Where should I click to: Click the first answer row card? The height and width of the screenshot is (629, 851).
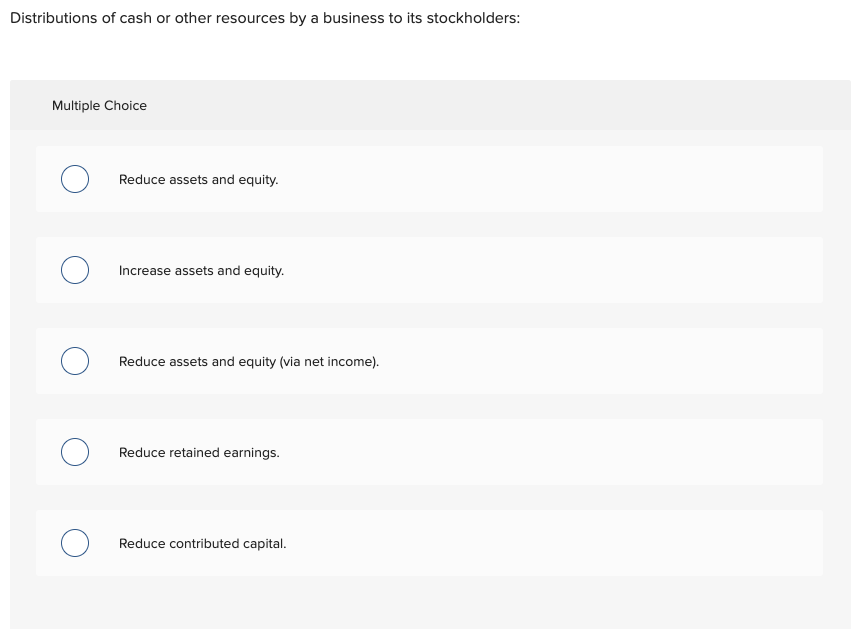[500, 179]
